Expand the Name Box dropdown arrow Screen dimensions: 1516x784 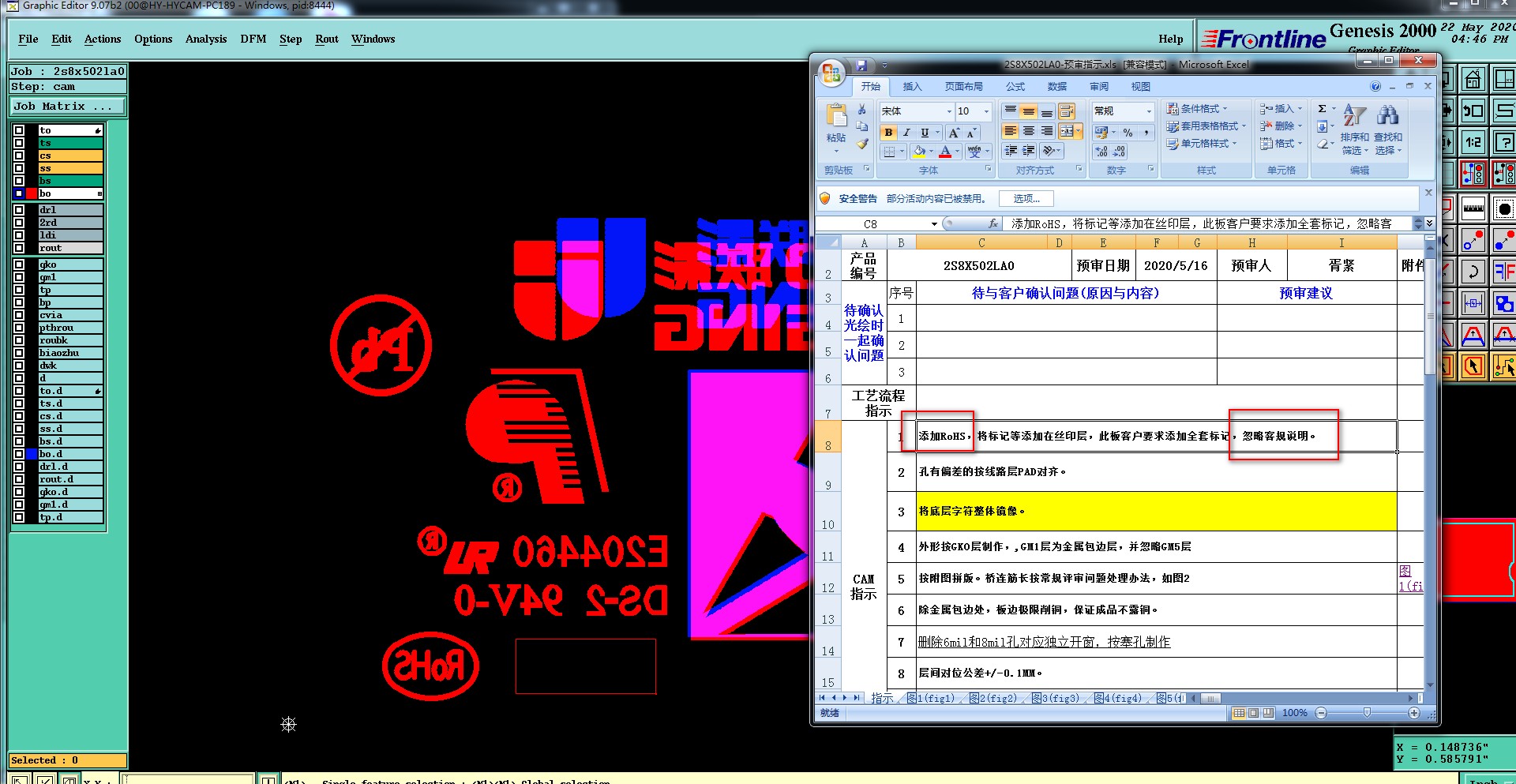tap(934, 224)
